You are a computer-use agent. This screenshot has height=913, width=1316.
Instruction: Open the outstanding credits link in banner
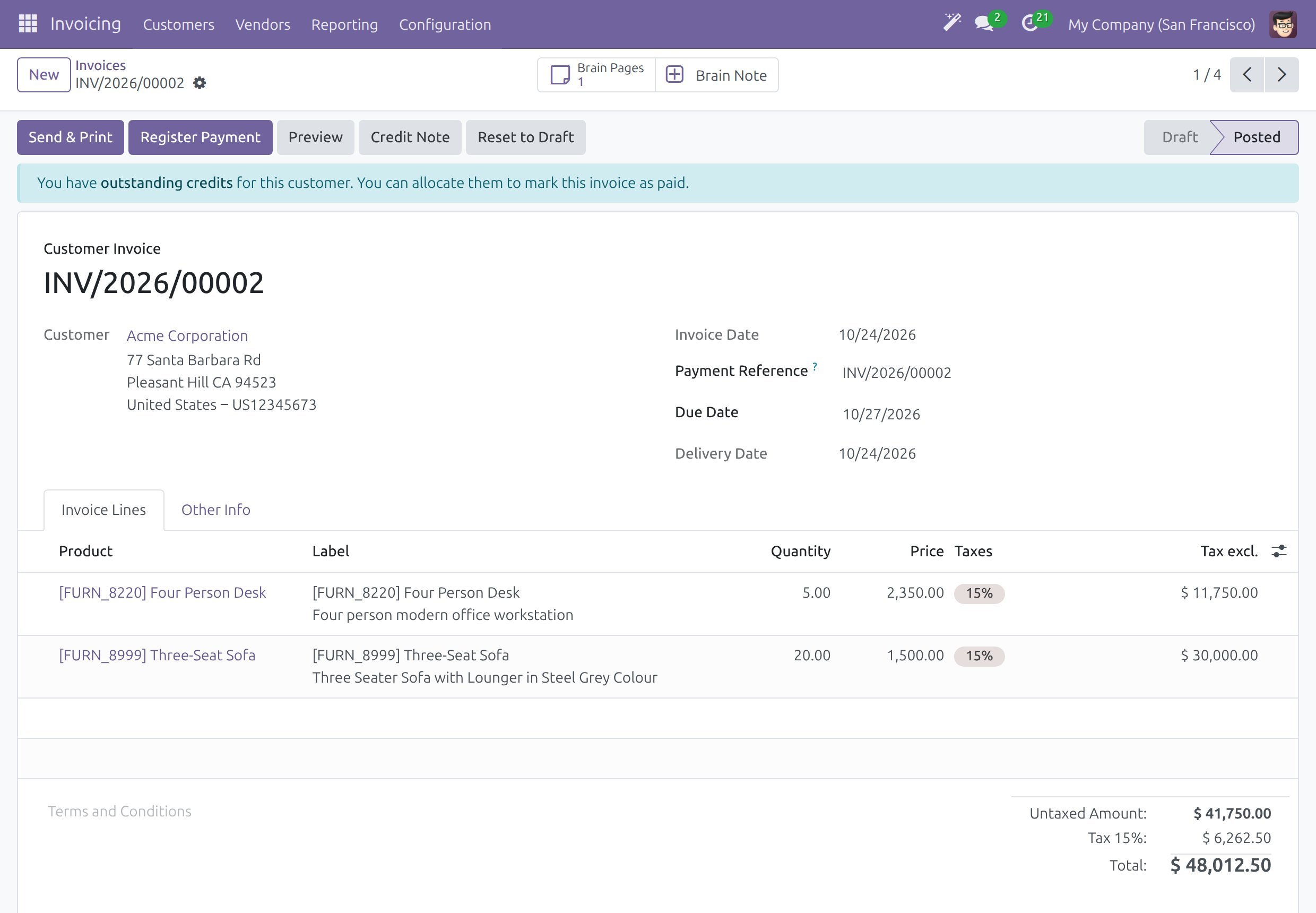point(167,183)
